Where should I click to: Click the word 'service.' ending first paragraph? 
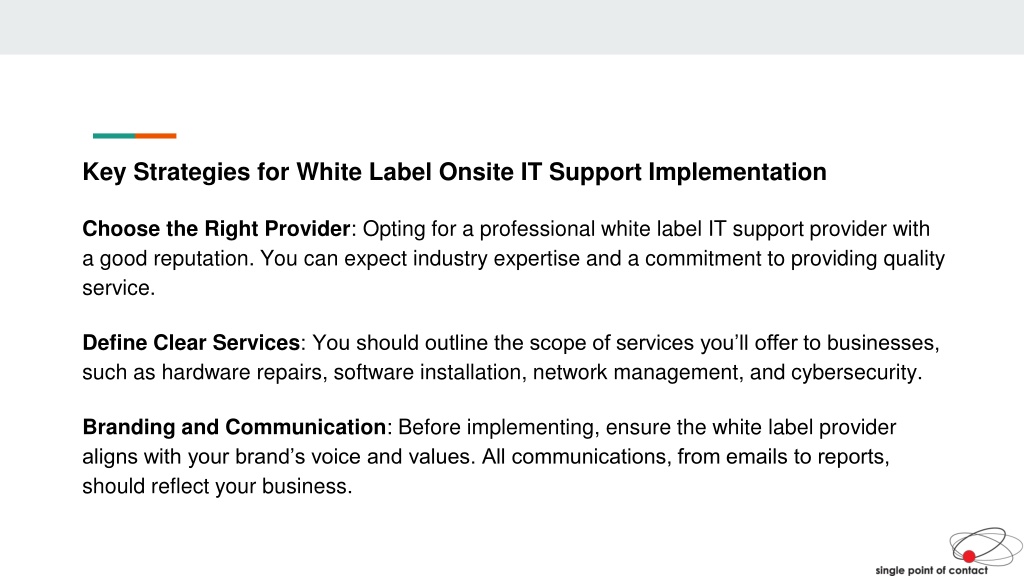point(119,288)
